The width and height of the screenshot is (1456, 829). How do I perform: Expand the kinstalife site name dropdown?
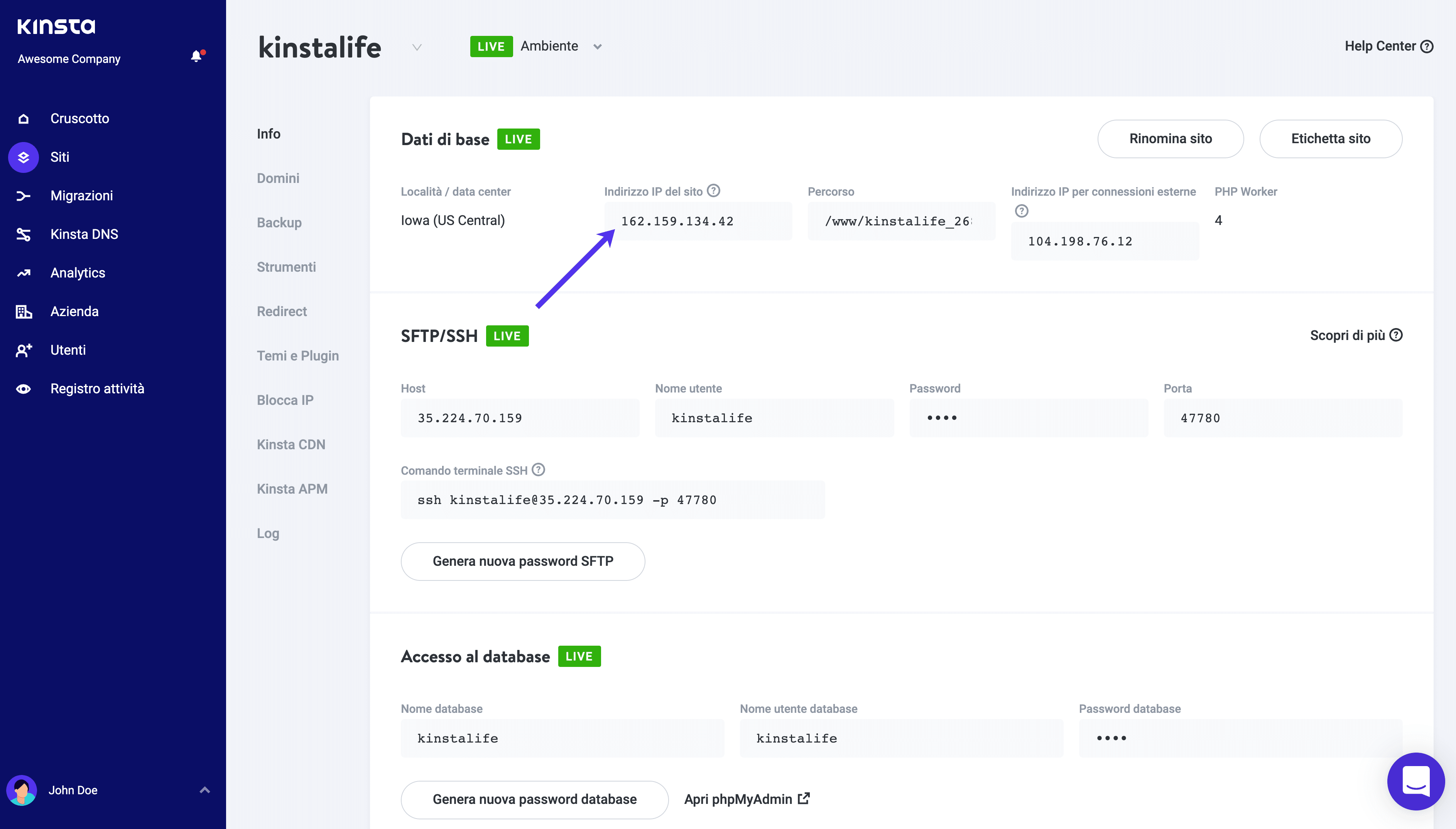coord(417,47)
